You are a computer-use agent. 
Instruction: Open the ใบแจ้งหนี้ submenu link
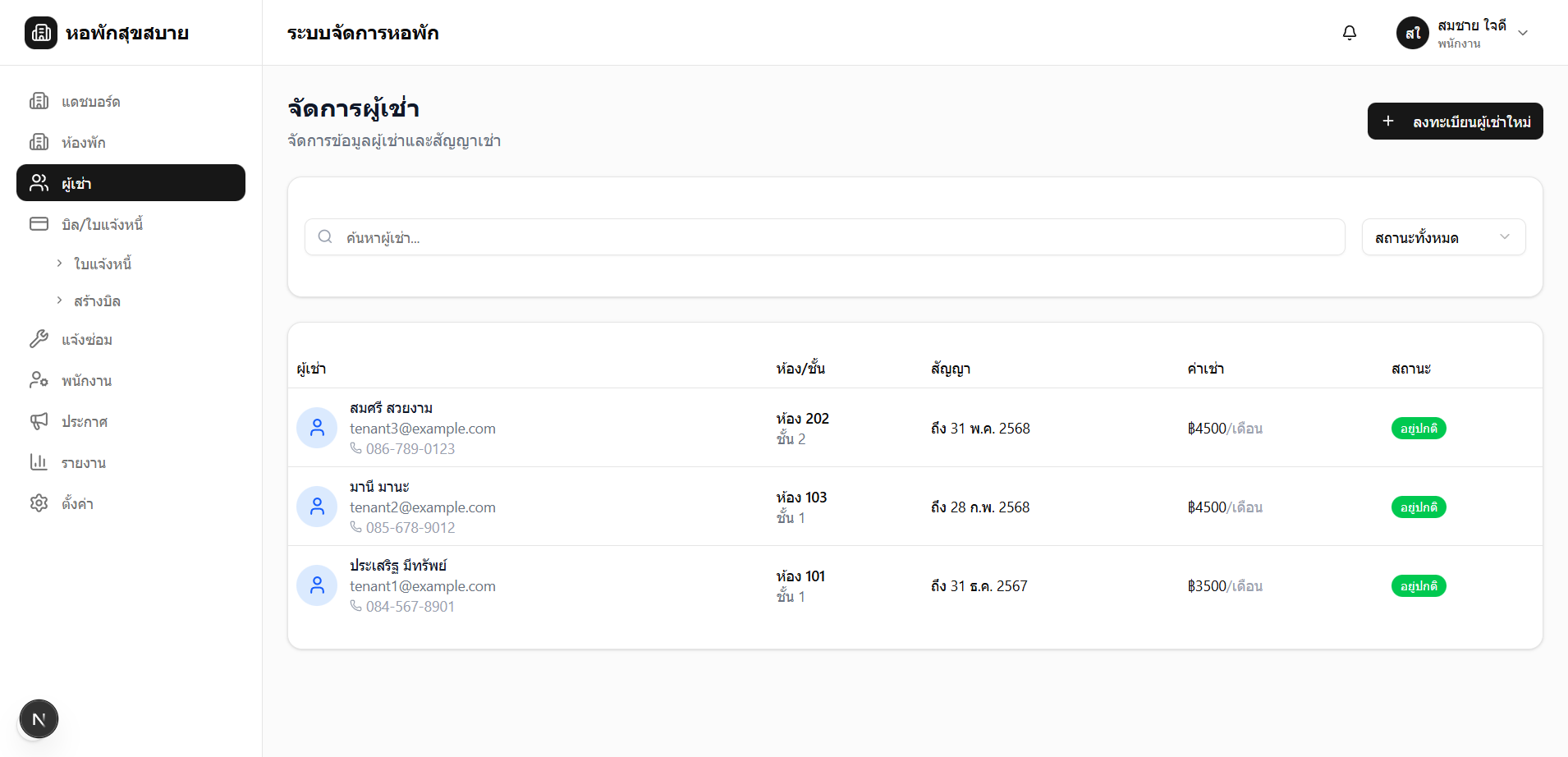pos(103,264)
